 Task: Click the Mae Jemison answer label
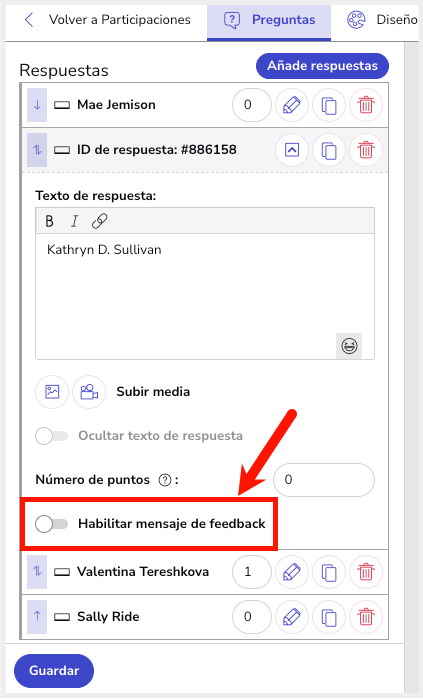[x=116, y=105]
